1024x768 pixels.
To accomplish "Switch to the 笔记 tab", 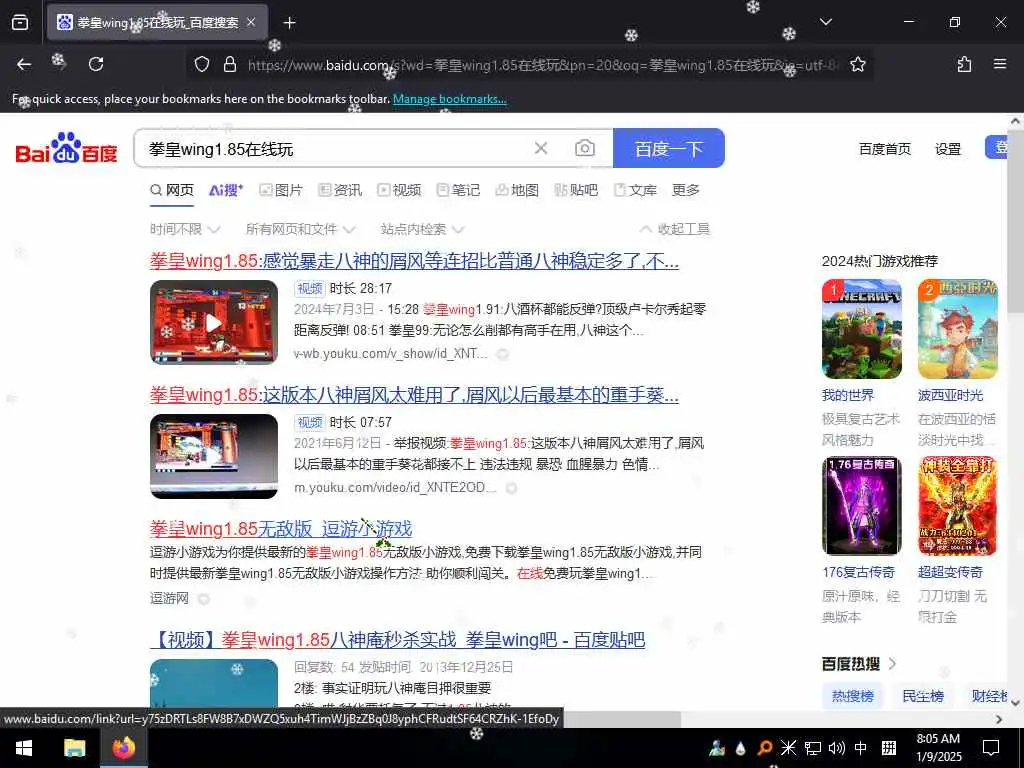I will [458, 190].
